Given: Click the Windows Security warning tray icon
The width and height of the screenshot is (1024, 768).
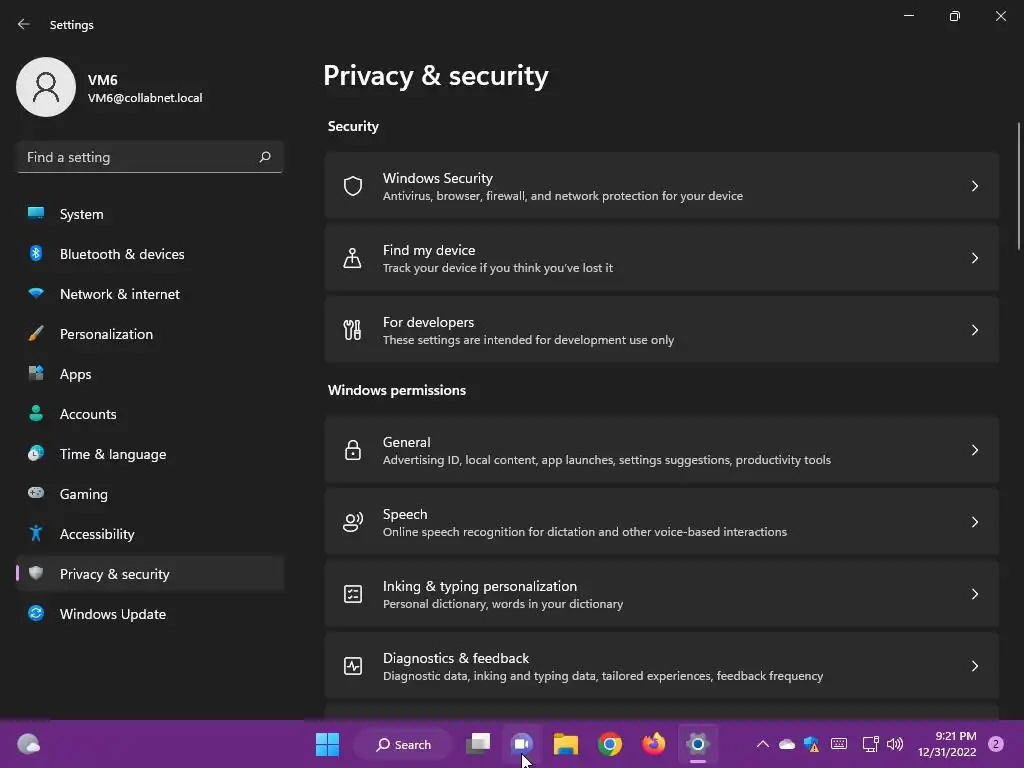Looking at the screenshot, I should coord(812,744).
